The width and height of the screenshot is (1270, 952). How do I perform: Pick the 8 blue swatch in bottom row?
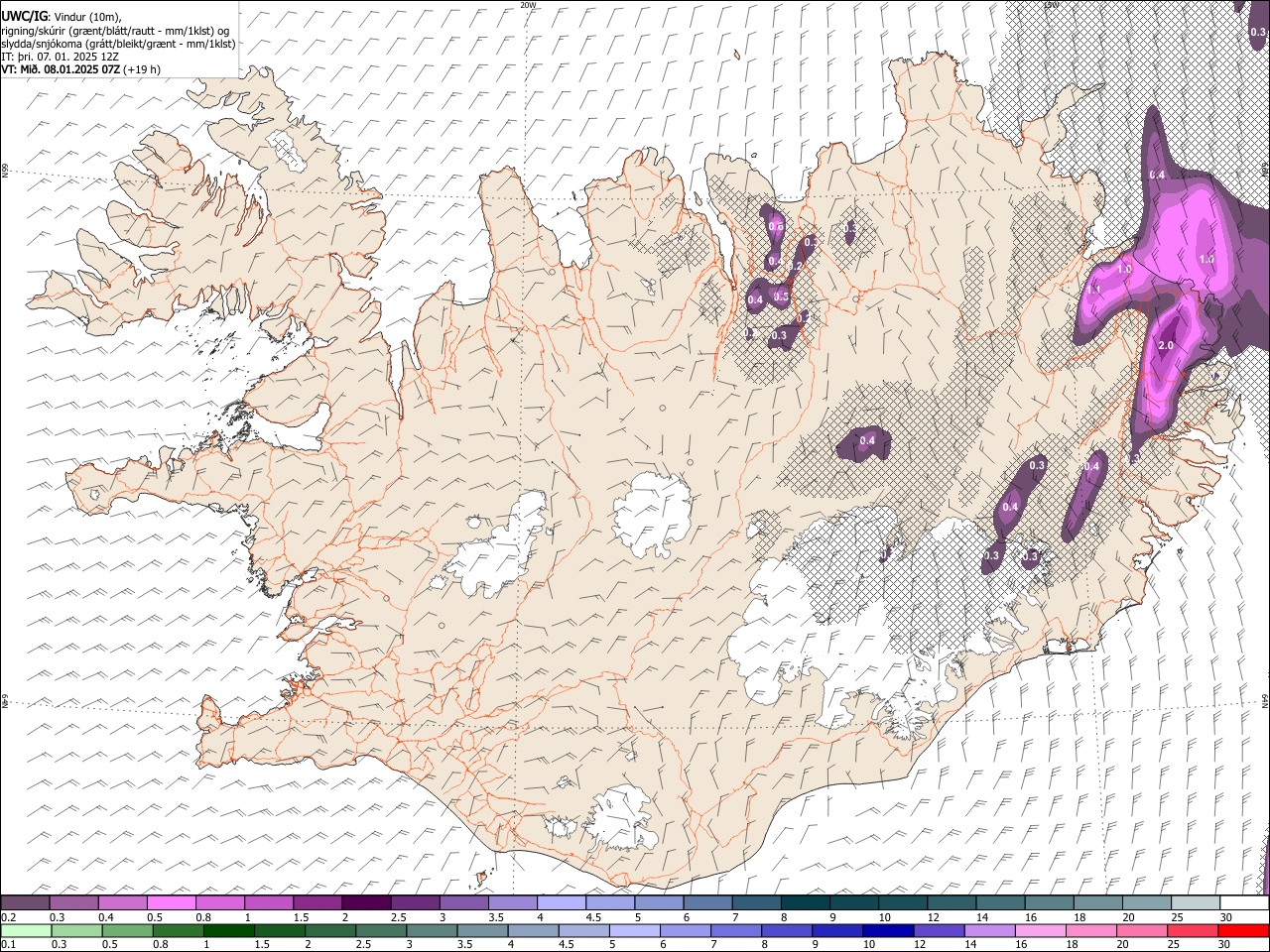pyautogui.click(x=788, y=930)
